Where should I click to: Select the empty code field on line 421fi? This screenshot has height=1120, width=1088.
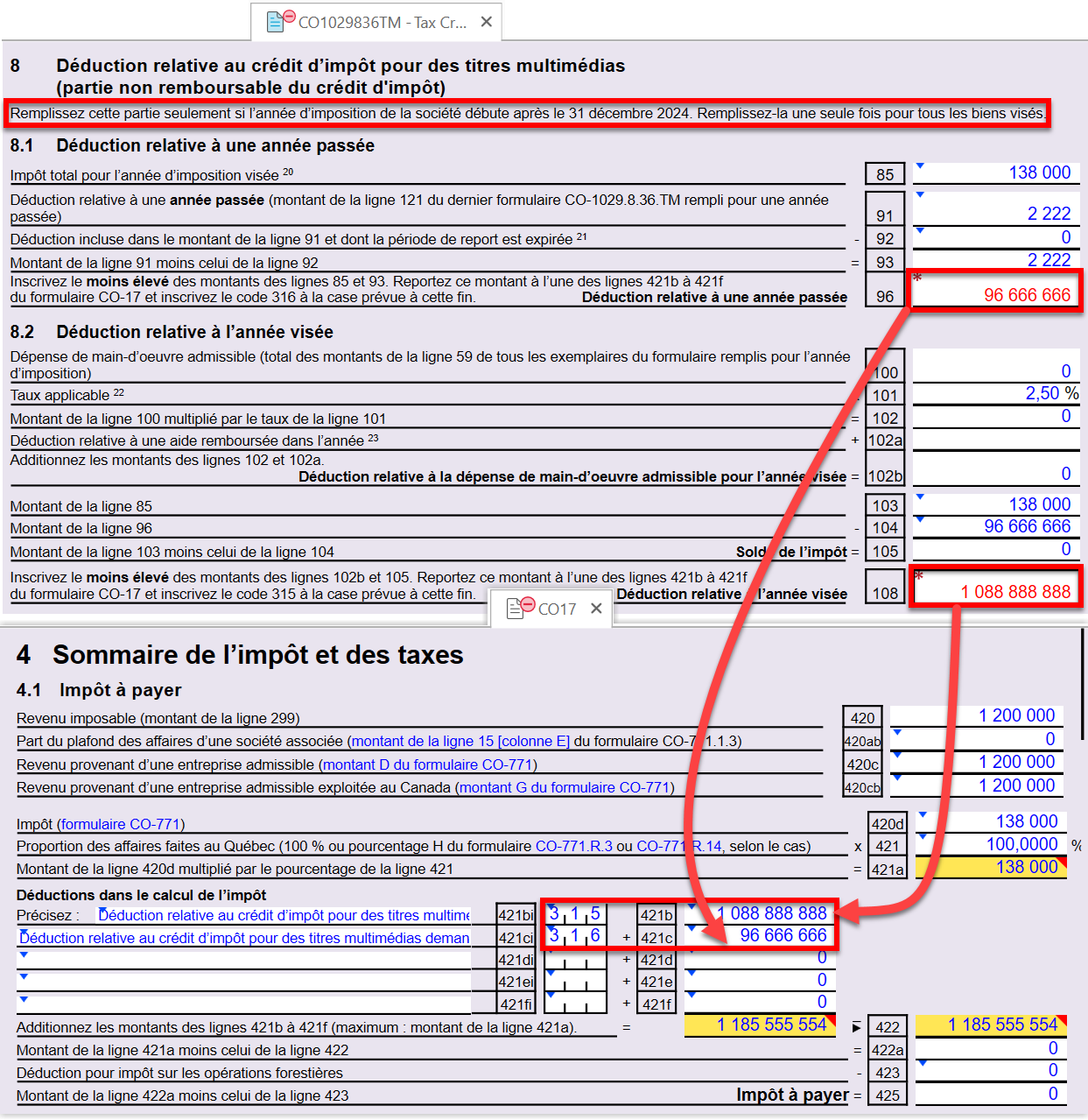[x=575, y=1004]
